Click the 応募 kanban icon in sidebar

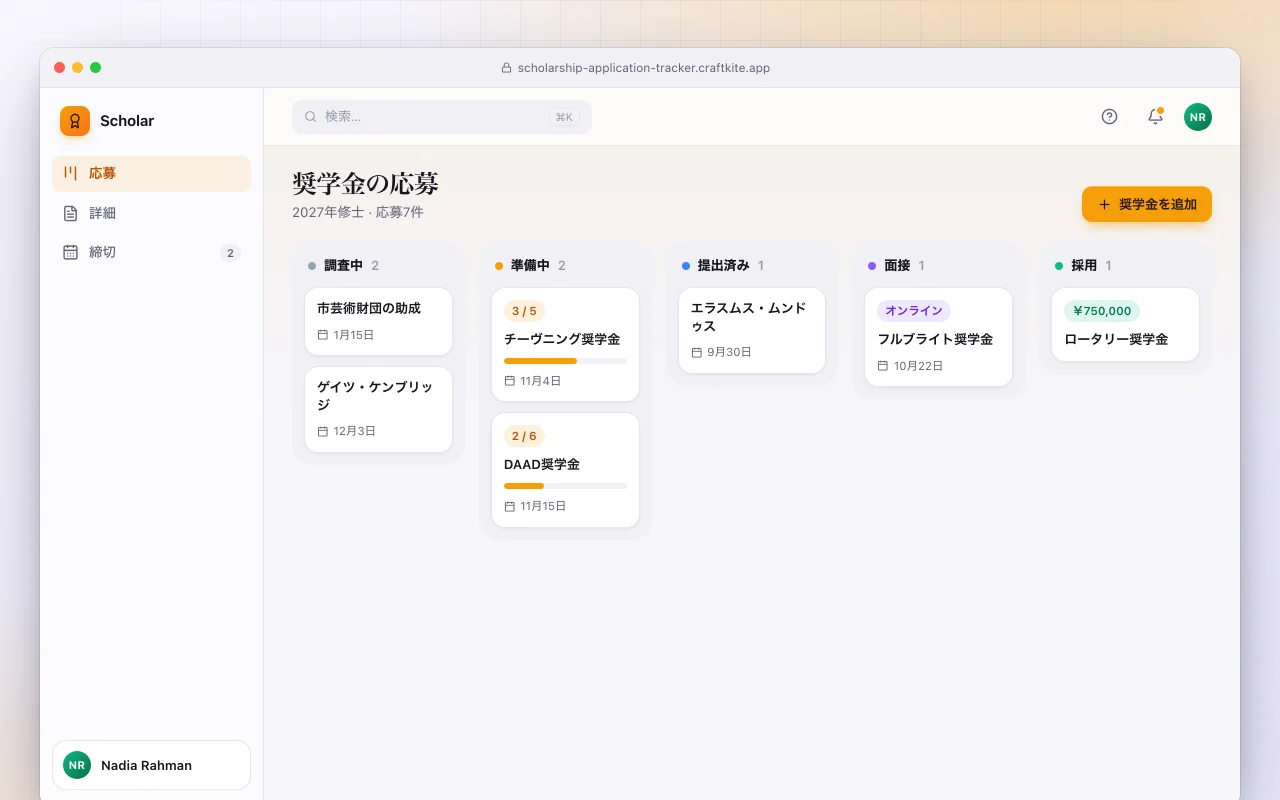70,173
